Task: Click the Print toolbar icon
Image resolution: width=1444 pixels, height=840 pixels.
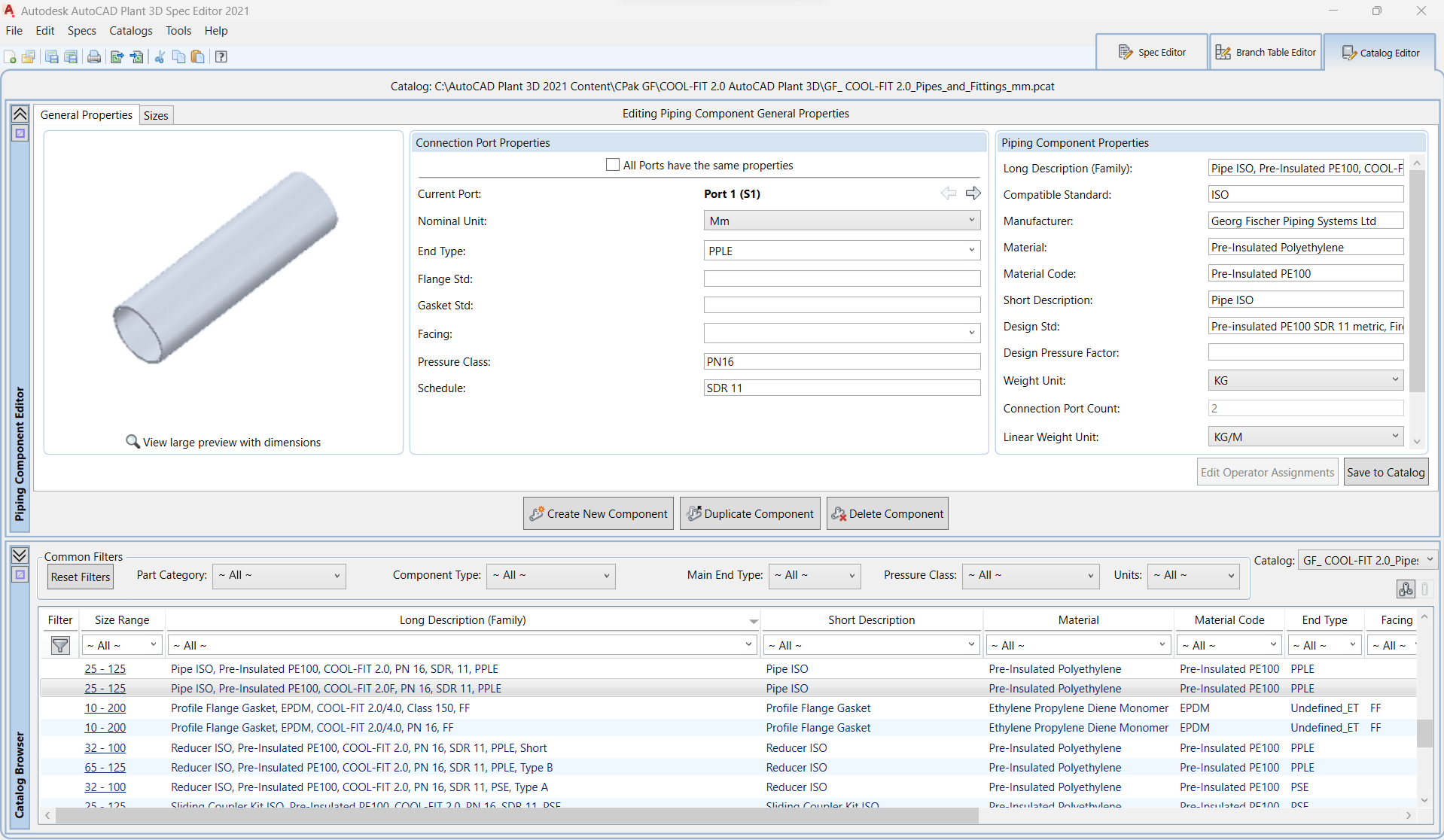Action: tap(94, 57)
